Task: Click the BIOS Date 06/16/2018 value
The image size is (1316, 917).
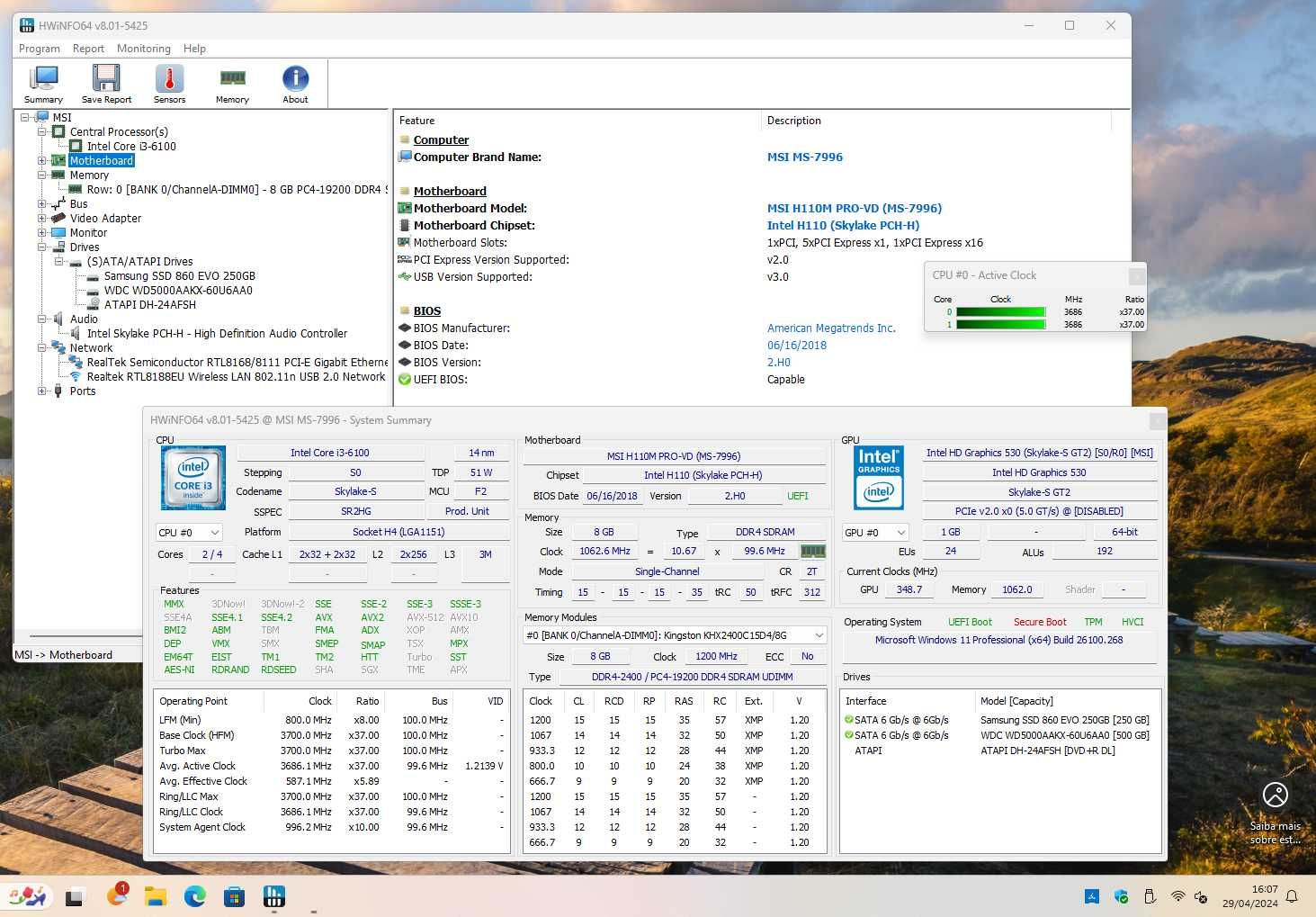Action: click(612, 496)
